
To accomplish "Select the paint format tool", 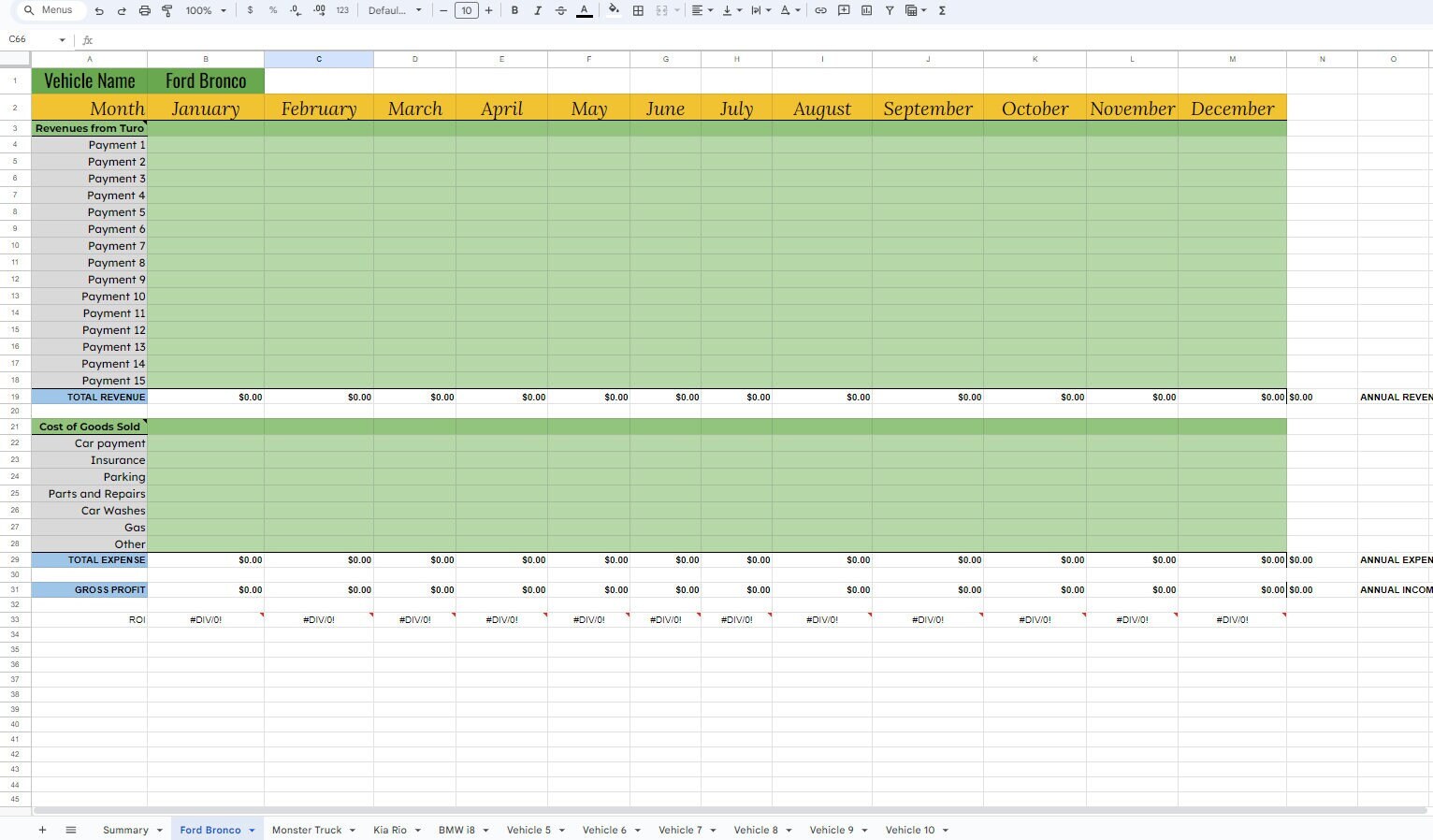I will [166, 10].
